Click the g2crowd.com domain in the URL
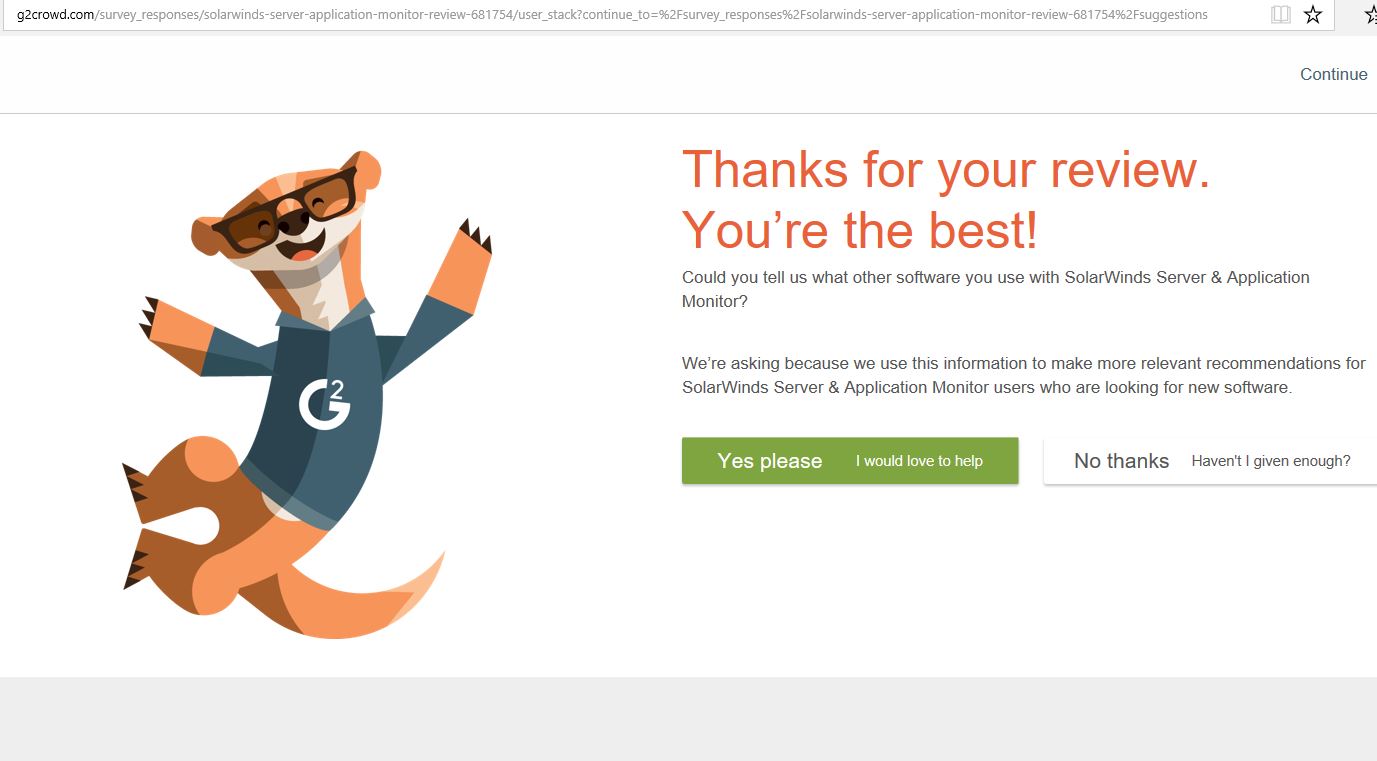 pos(55,14)
